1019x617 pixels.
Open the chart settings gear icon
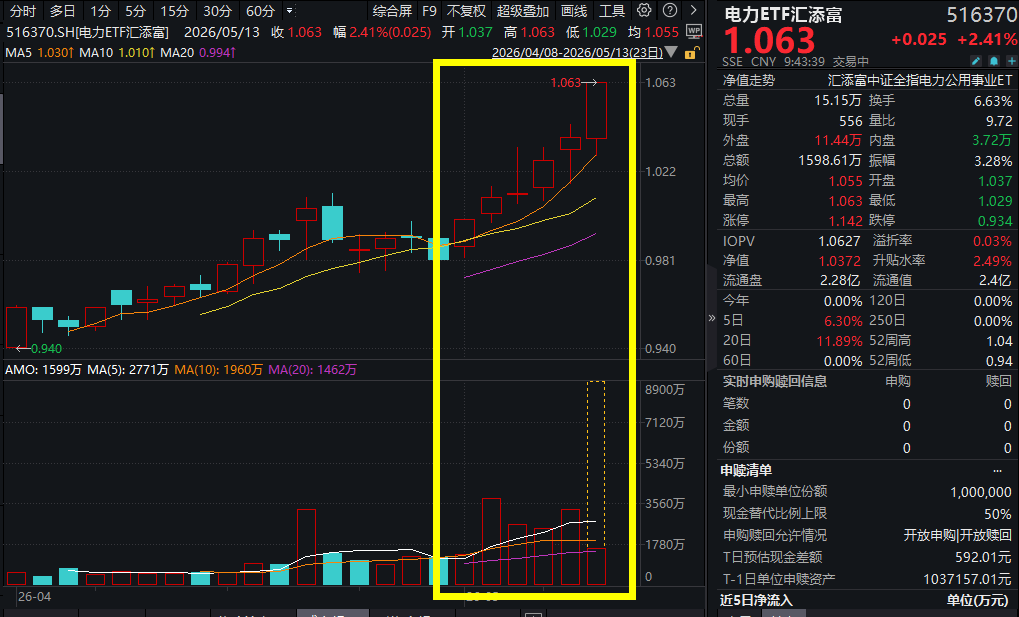[x=643, y=10]
